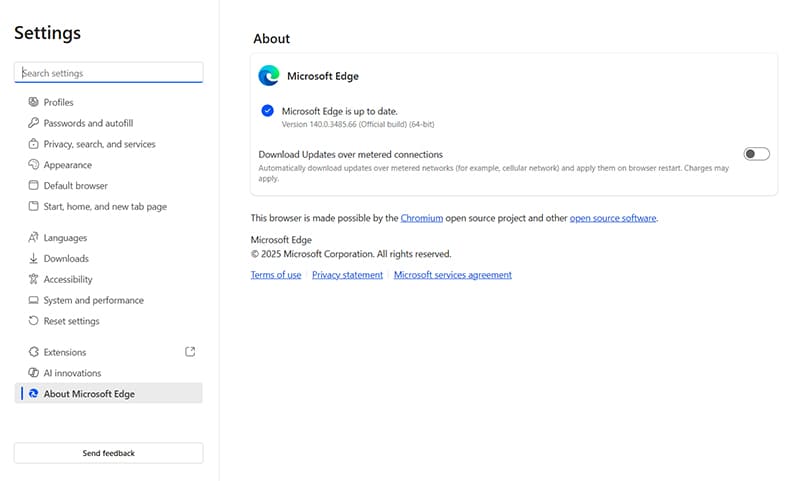Open the open source software link
Image resolution: width=800 pixels, height=481 pixels.
(x=613, y=218)
